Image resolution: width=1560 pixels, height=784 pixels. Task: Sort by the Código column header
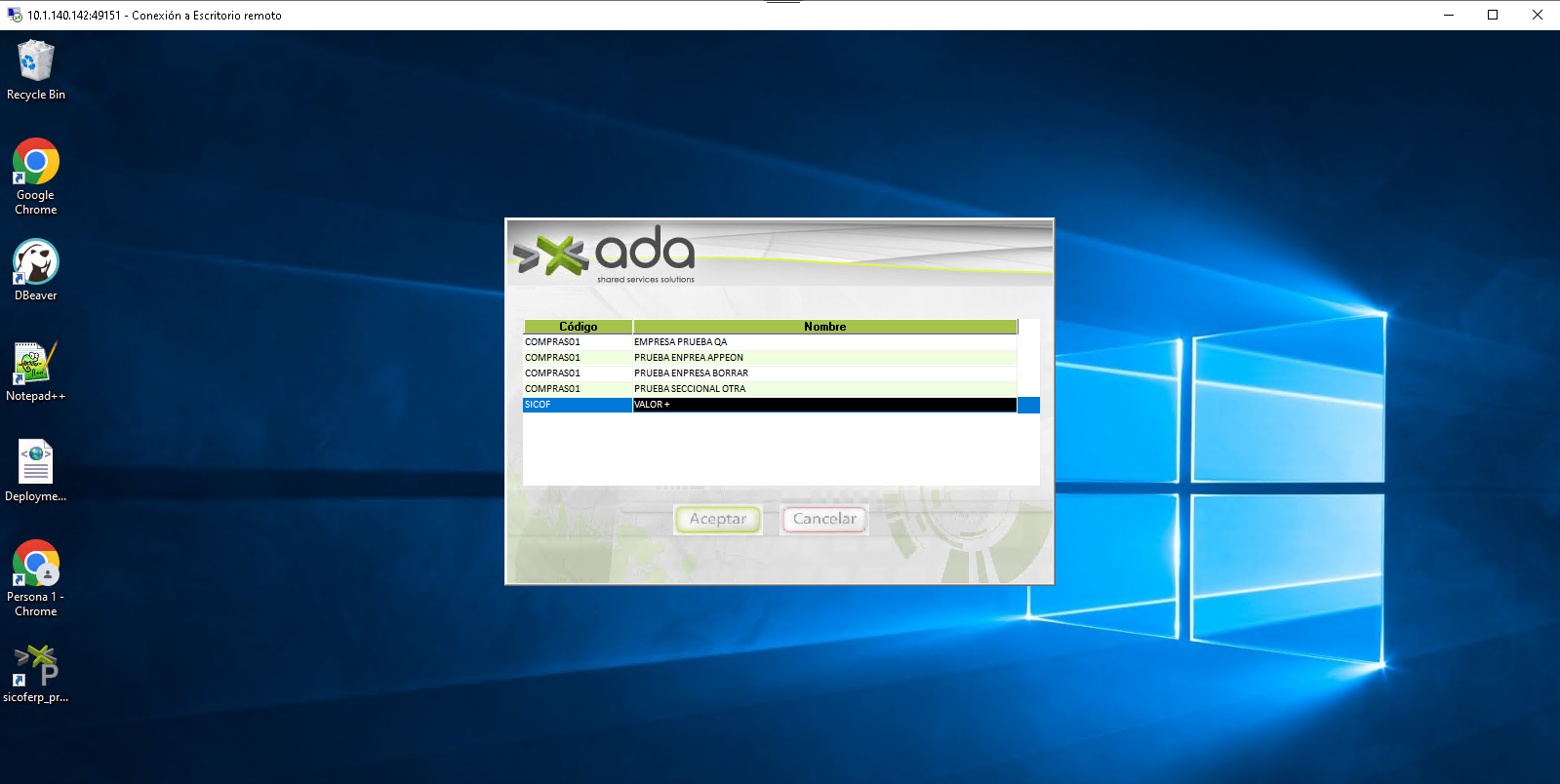[578, 327]
